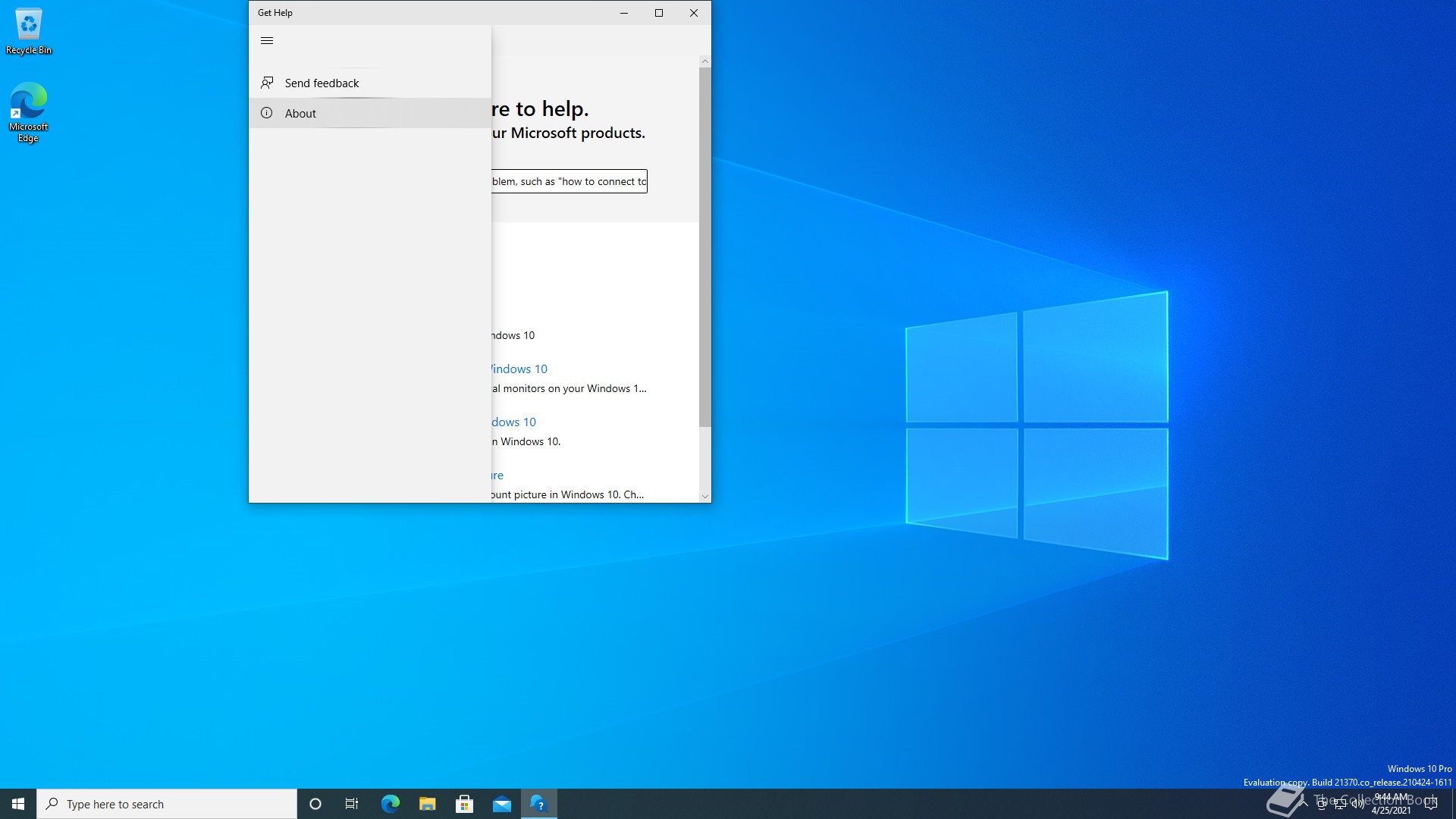Click the Get Help scrollbar thumb
This screenshot has width=1456, height=819.
705,247
